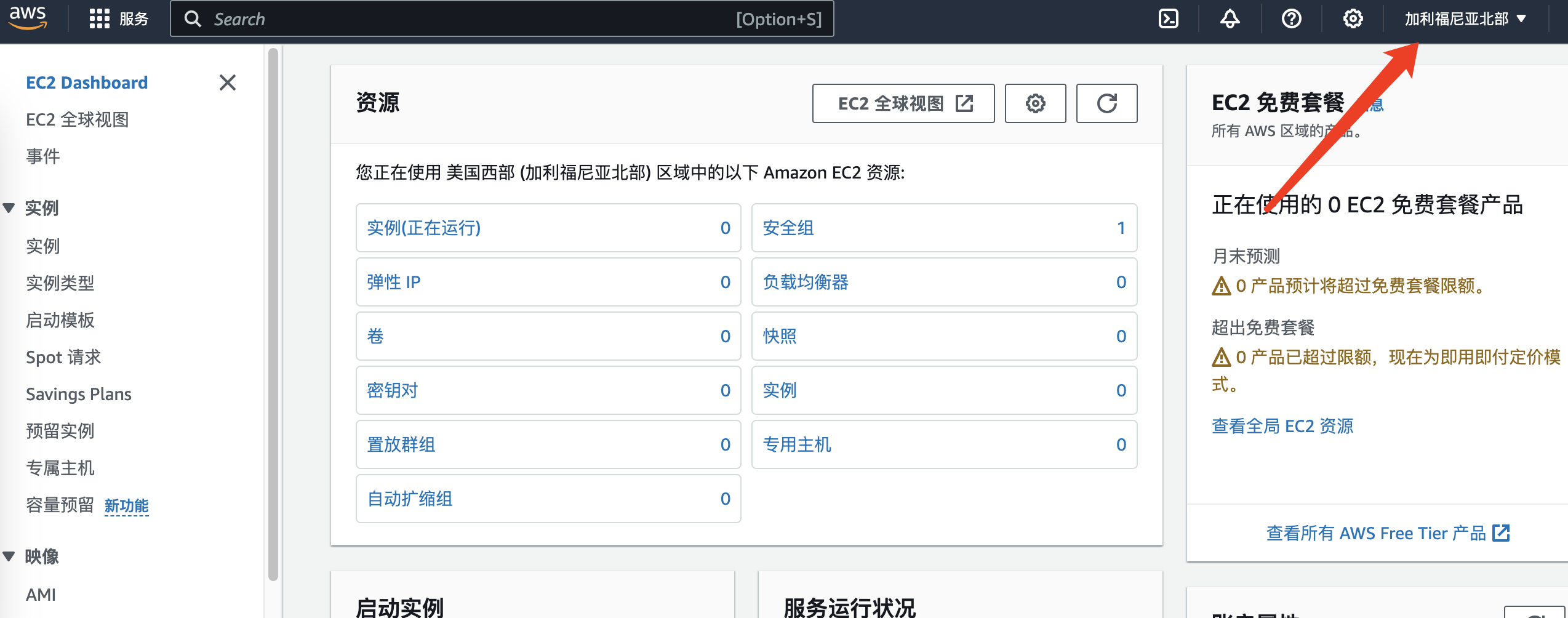Open the AWS home logo
Screen dimensions: 1568x618
point(28,18)
